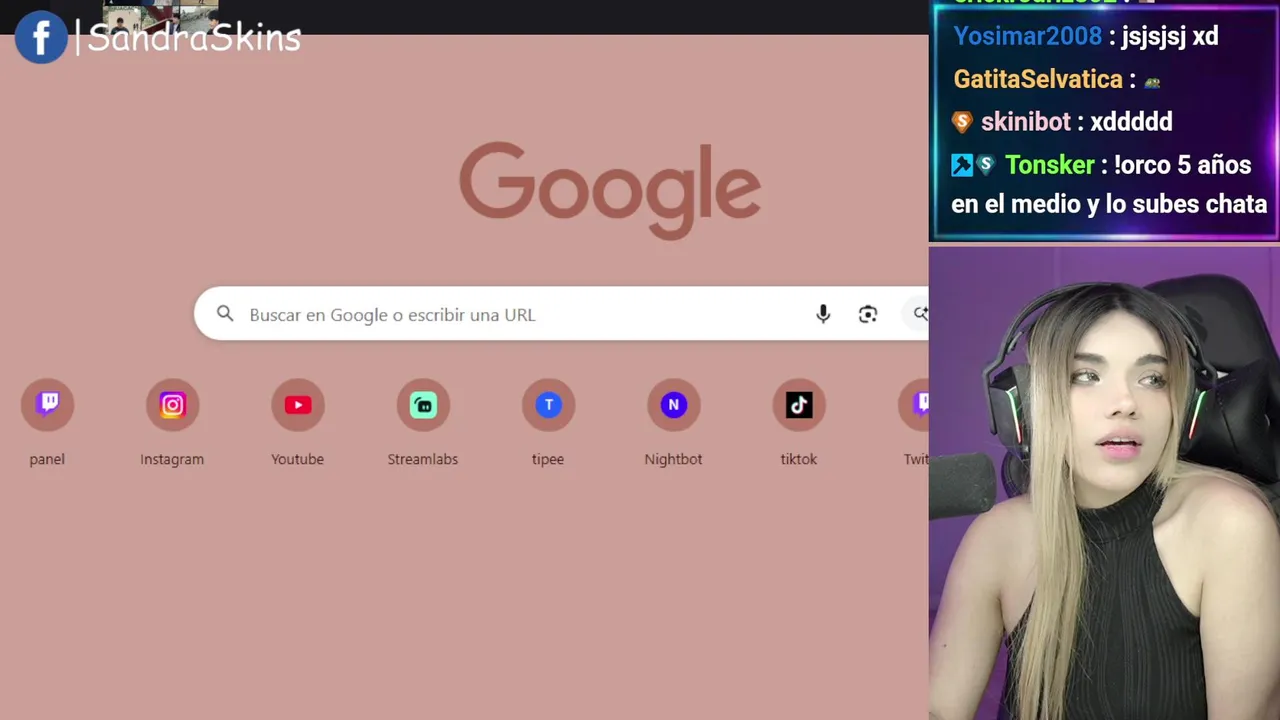Click the "Streamlabs" shortcut label
The width and height of the screenshot is (1280, 720).
423,459
